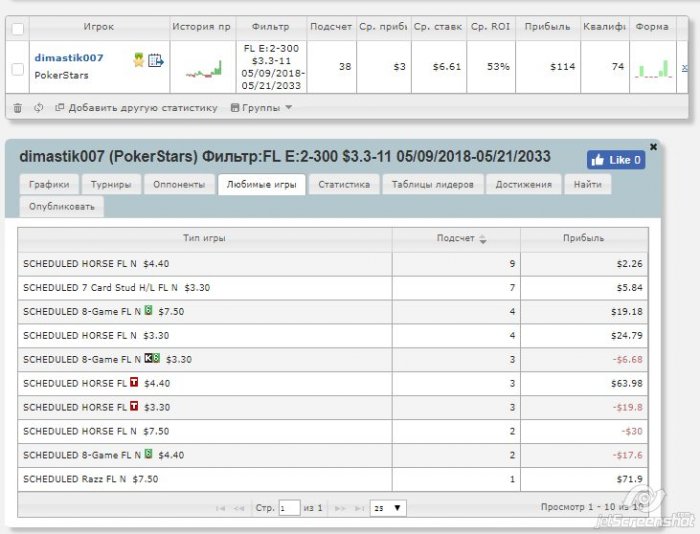Image resolution: width=700 pixels, height=534 pixels.
Task: Sort by the Игрок column header
Action: click(99, 27)
